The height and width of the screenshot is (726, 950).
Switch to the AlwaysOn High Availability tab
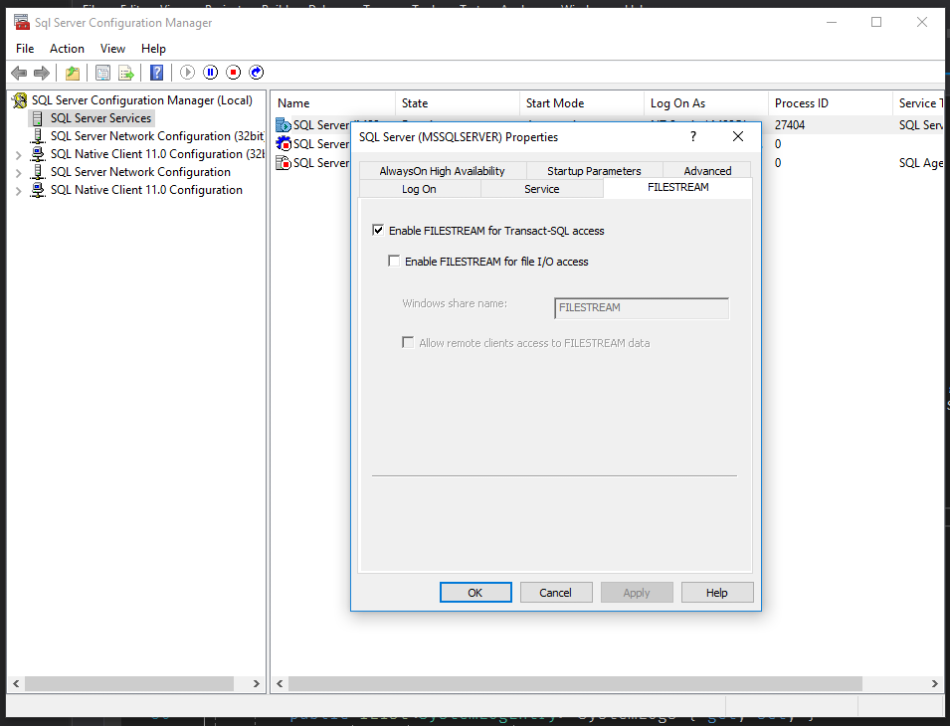click(442, 171)
